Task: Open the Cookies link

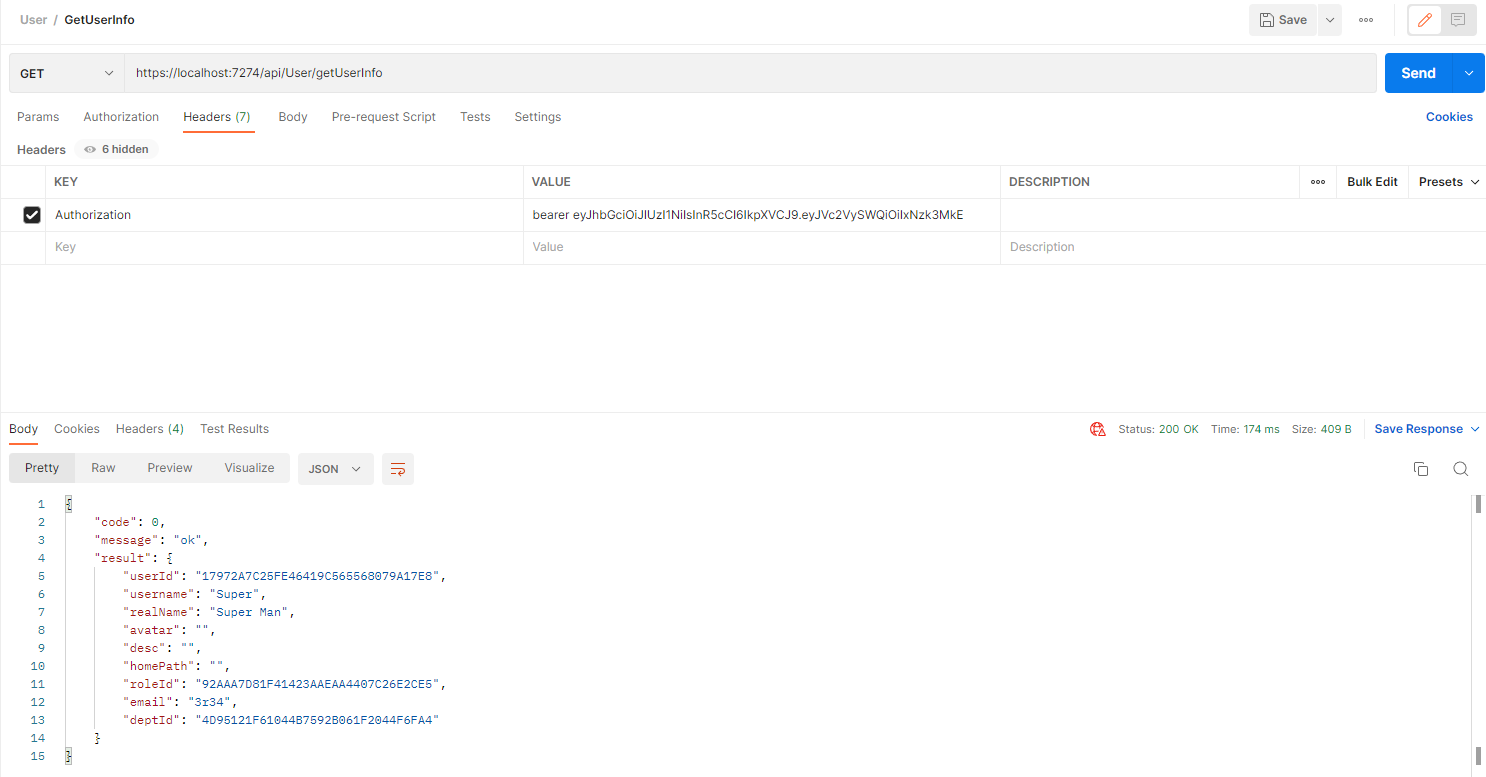Action: click(x=1448, y=117)
